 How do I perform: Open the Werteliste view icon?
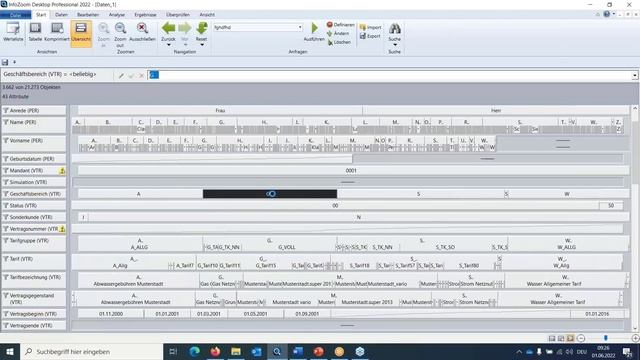pos(13,32)
